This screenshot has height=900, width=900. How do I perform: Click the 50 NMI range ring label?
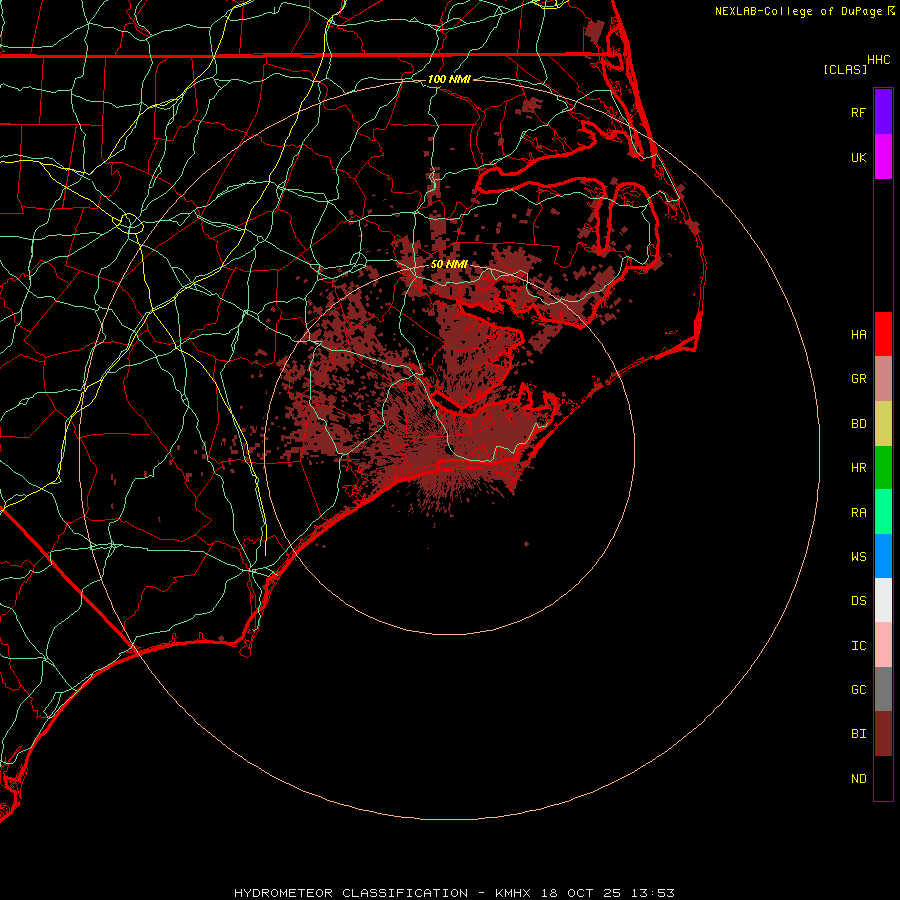point(449,264)
